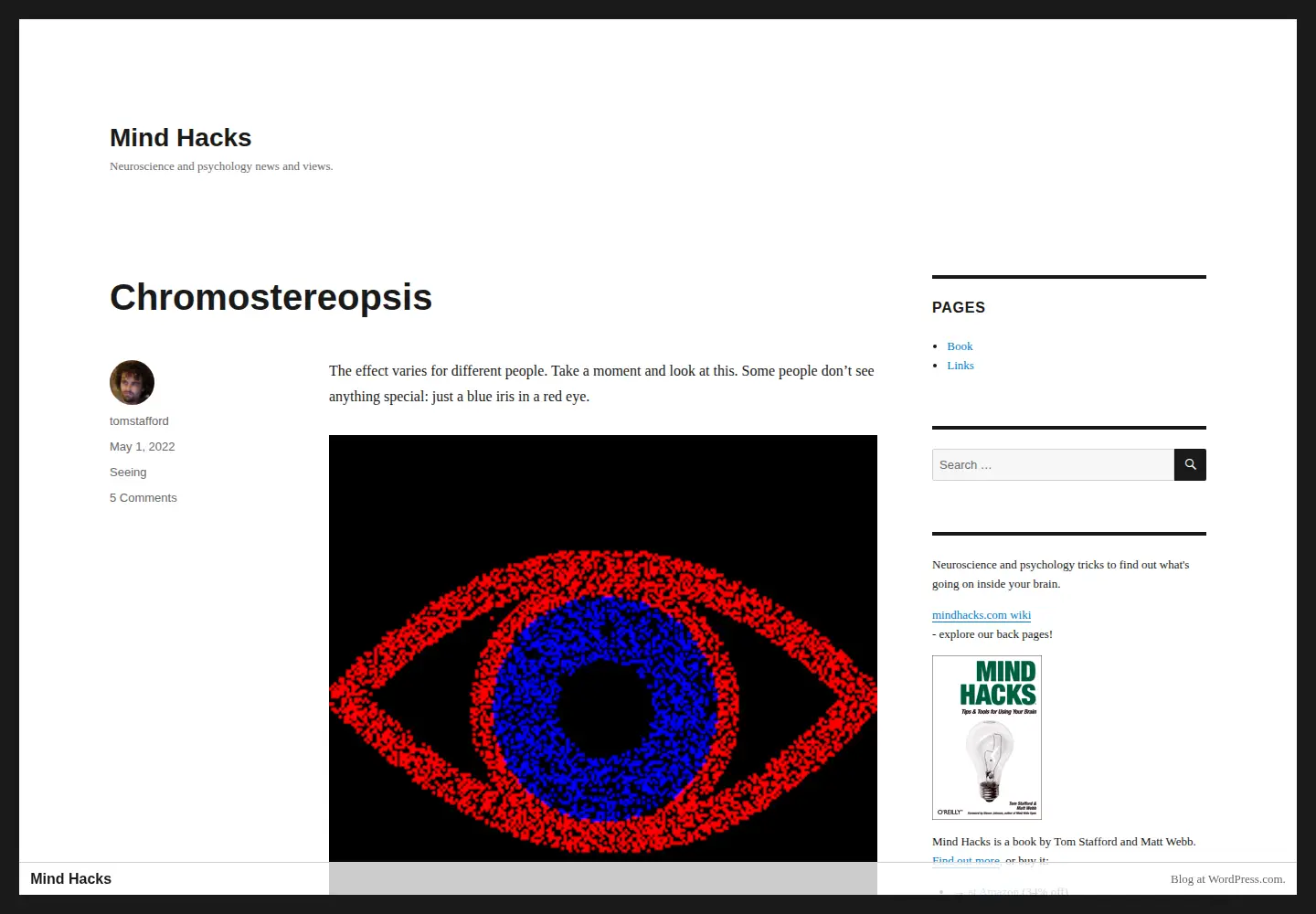Click the Chromostereopsis post title
Screen dimensions: 1316x914
[x=271, y=297]
